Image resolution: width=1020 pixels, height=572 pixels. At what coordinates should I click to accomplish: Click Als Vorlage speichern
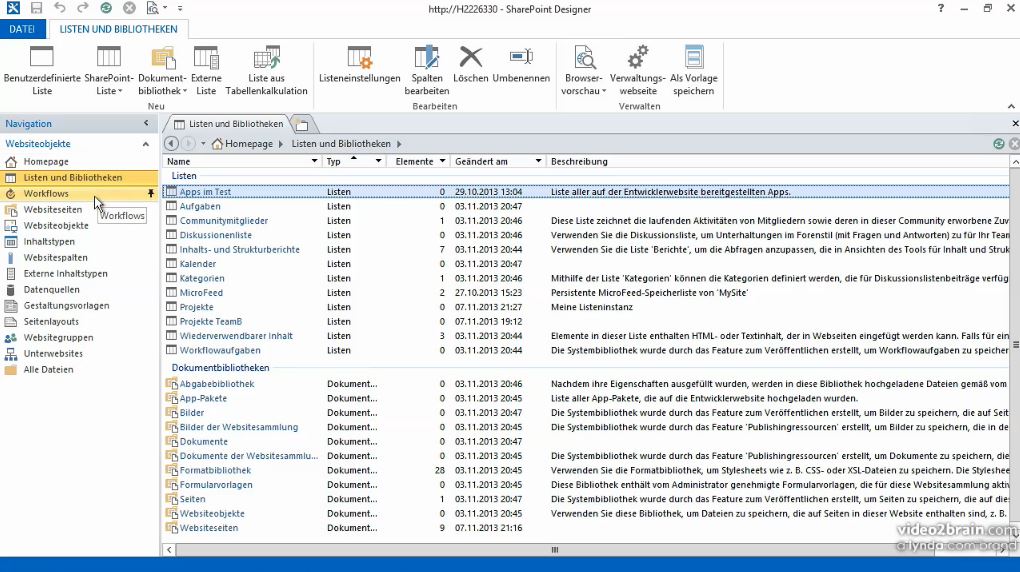693,70
